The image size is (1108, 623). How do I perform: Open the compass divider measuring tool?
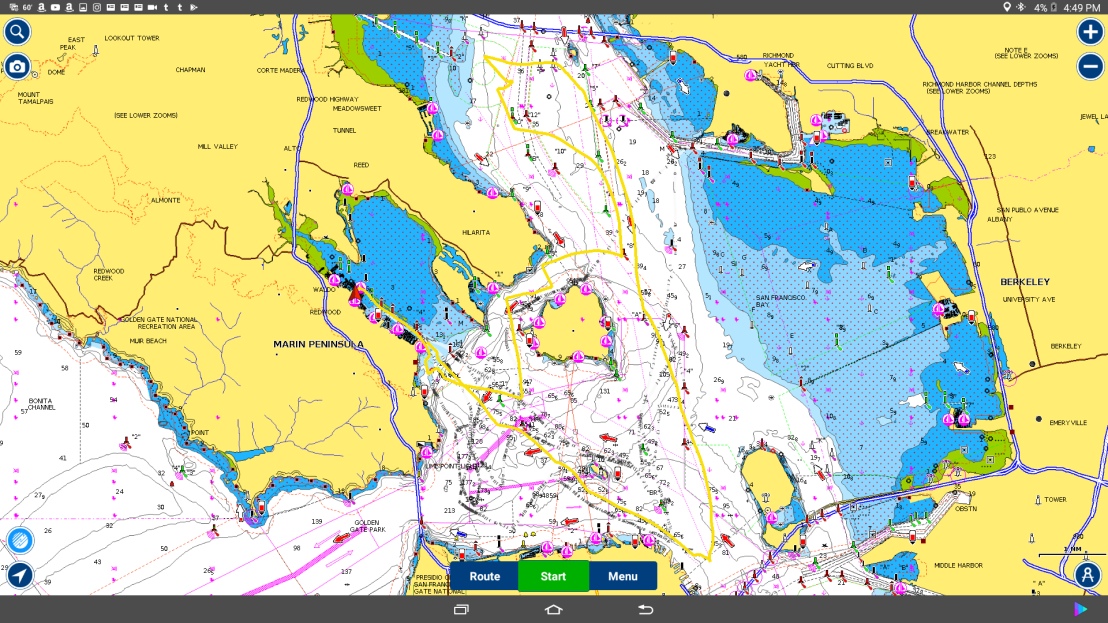pyautogui.click(x=1088, y=575)
